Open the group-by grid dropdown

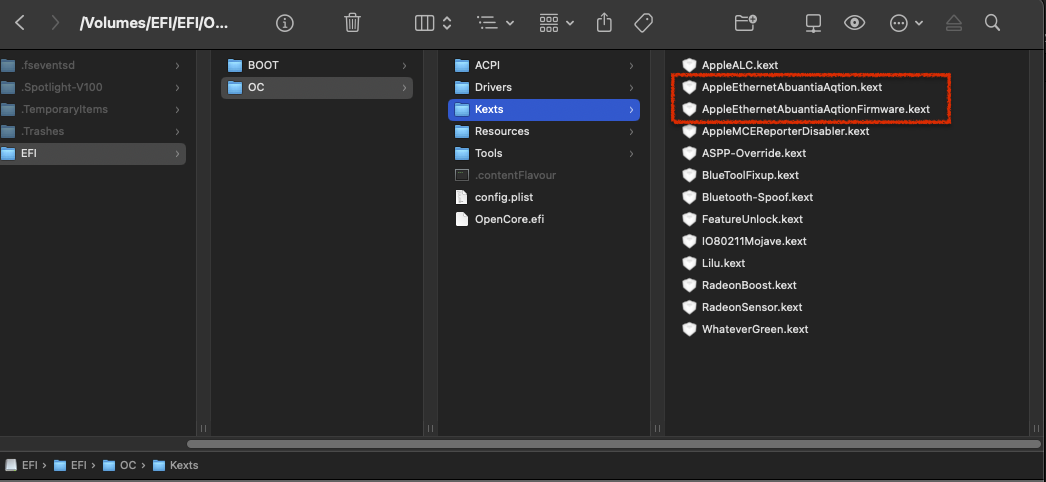[x=556, y=23]
